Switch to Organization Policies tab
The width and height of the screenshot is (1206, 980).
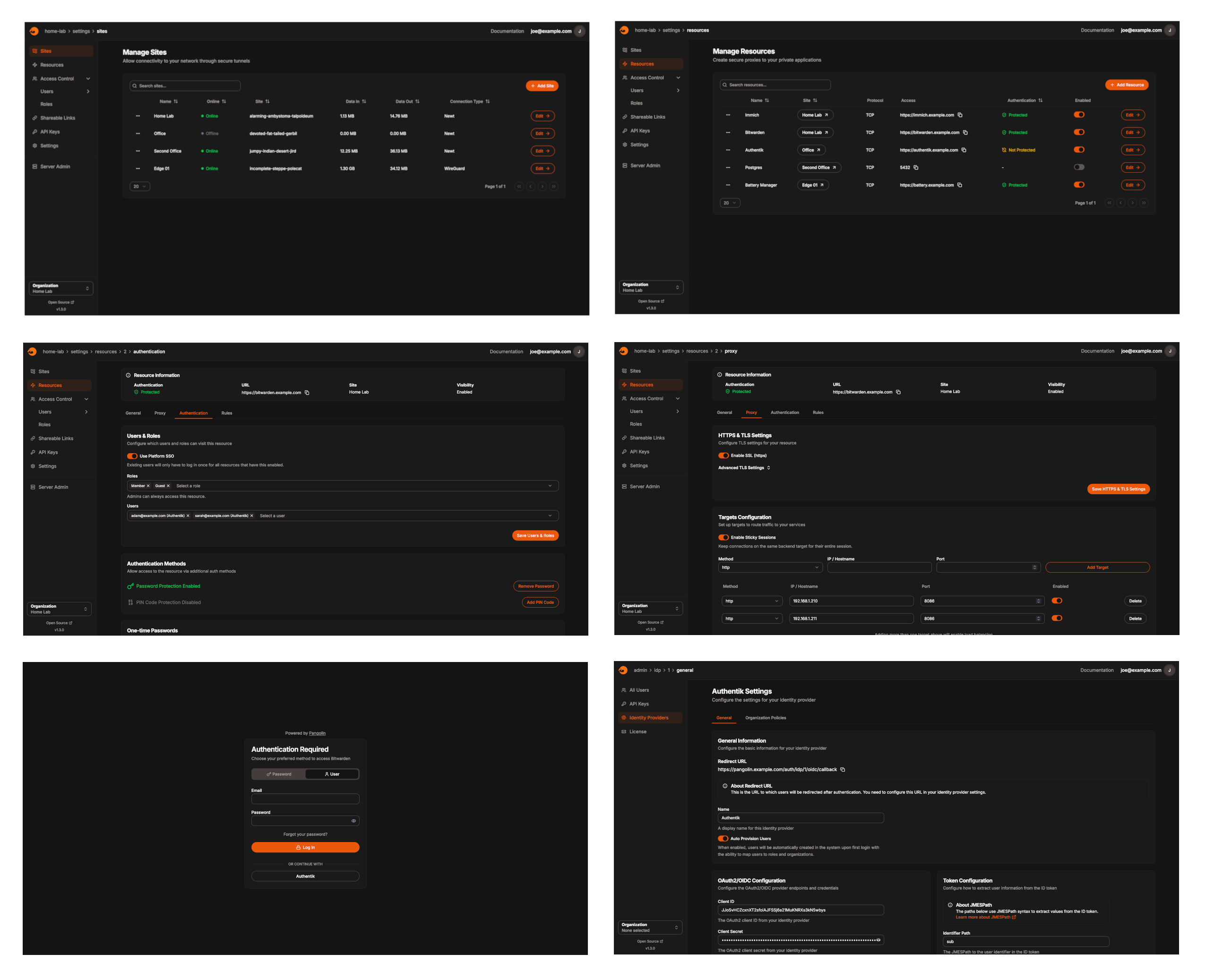pos(765,718)
